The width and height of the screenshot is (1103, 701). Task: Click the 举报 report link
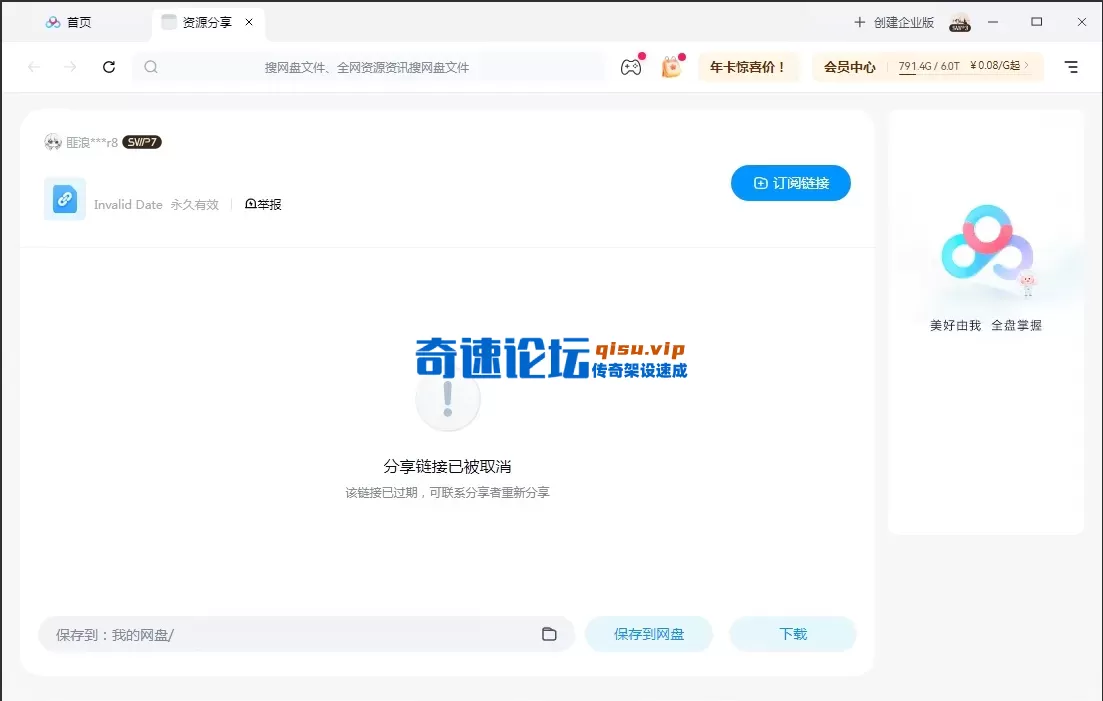264,204
